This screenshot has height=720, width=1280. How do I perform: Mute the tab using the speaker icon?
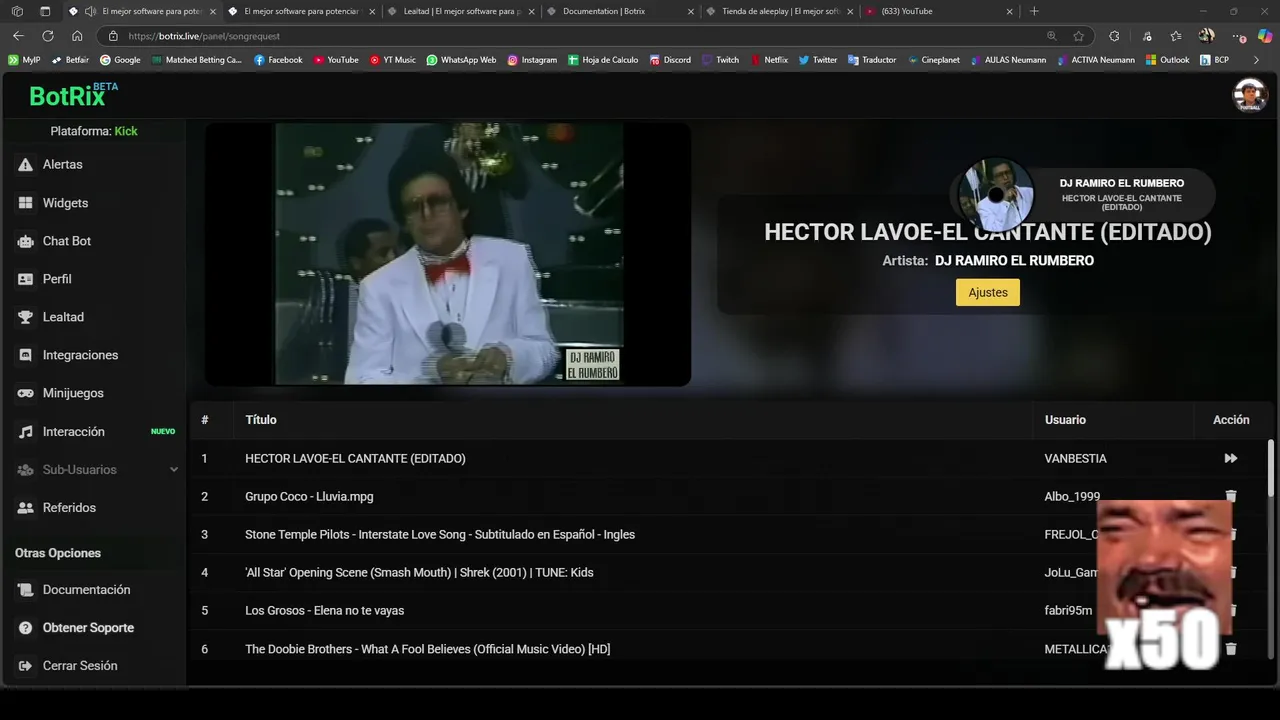[x=91, y=11]
